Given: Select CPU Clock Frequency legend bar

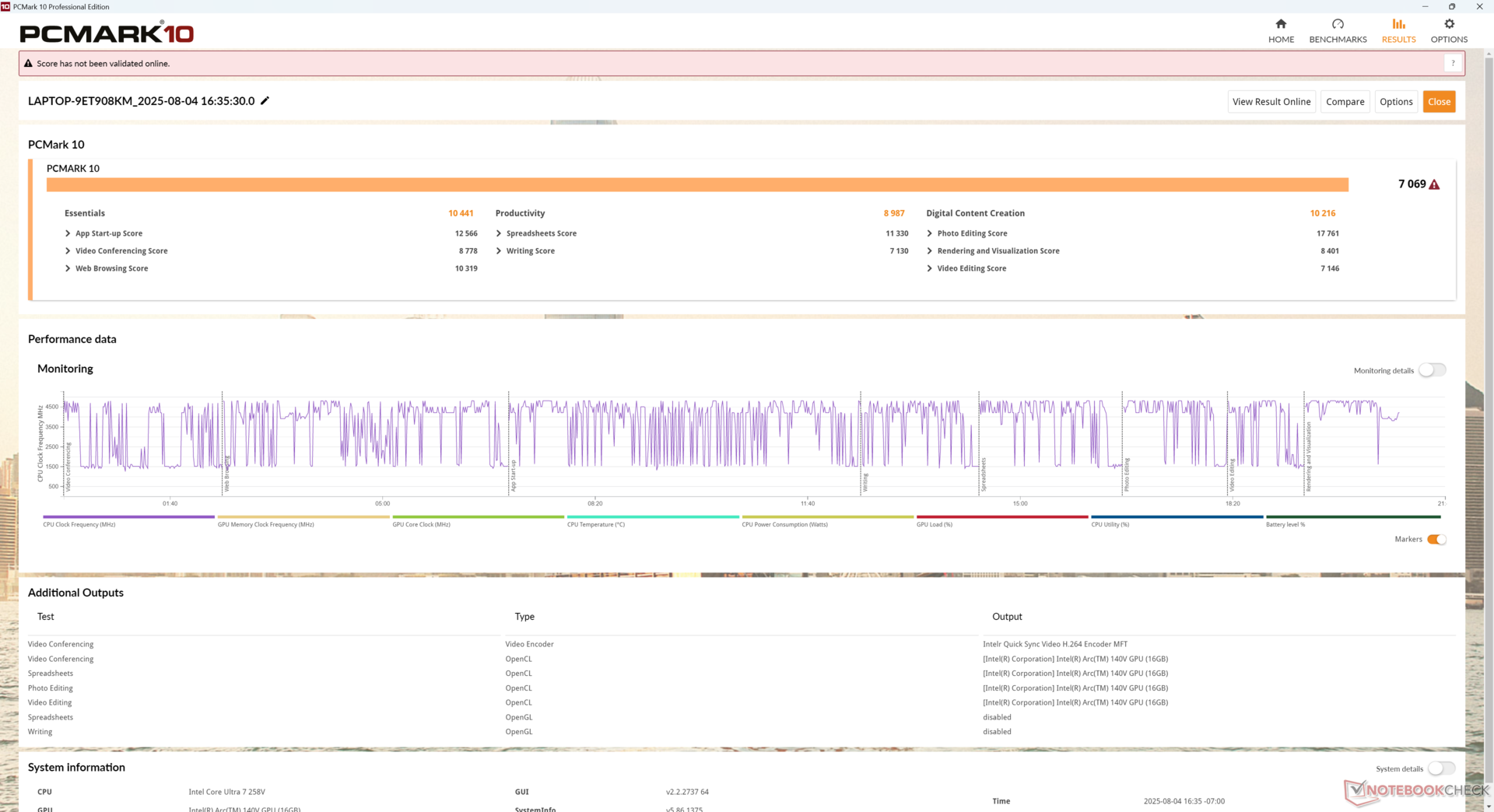Looking at the screenshot, I should (128, 516).
